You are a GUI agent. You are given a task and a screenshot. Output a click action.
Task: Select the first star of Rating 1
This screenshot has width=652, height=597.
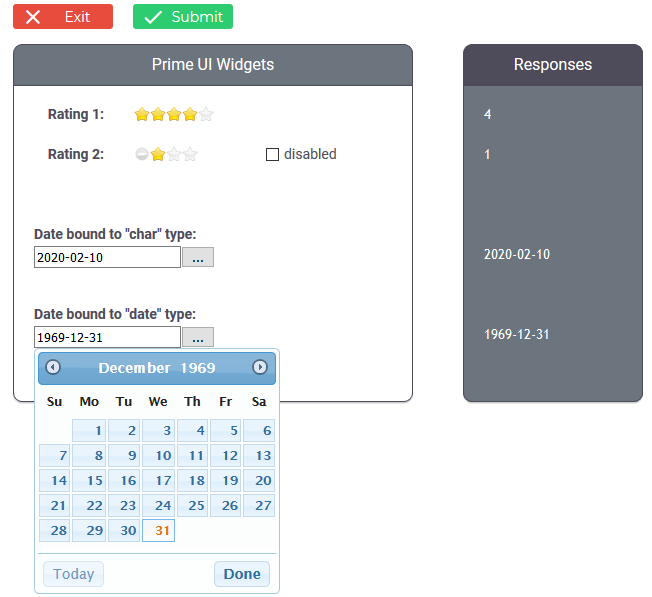[x=142, y=114]
